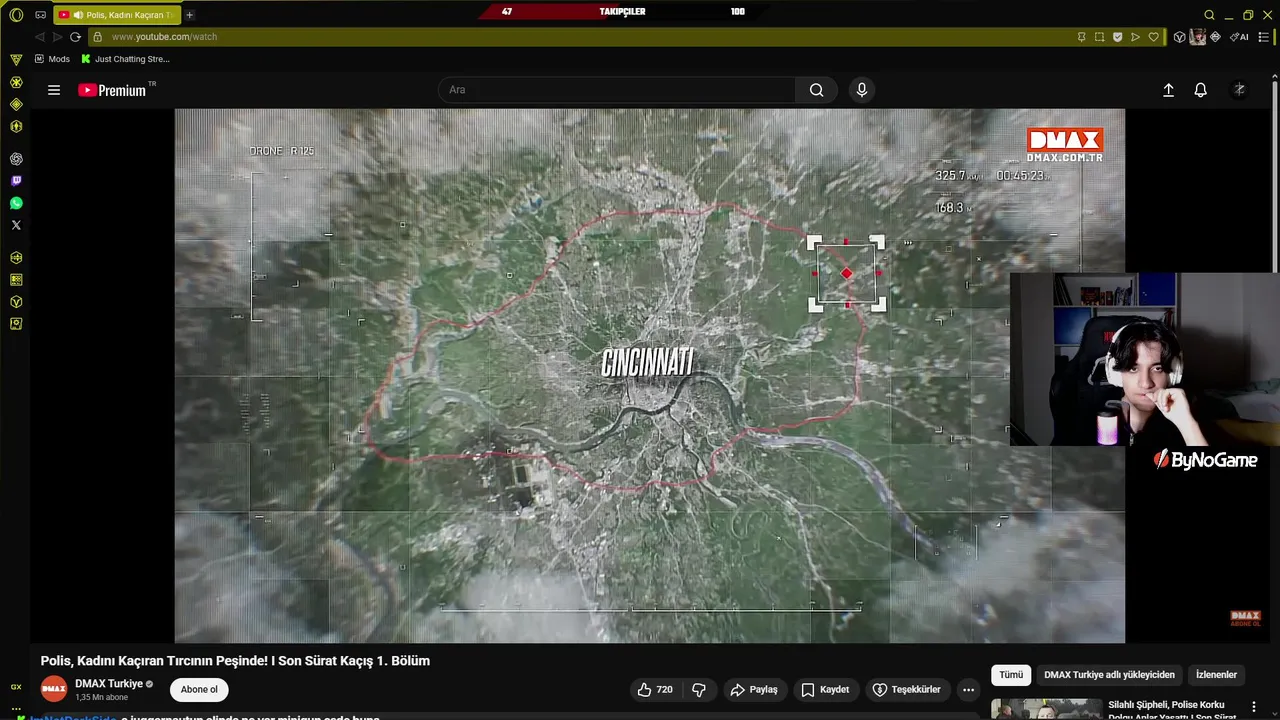Subscribe with the Abone ol button

click(199, 690)
